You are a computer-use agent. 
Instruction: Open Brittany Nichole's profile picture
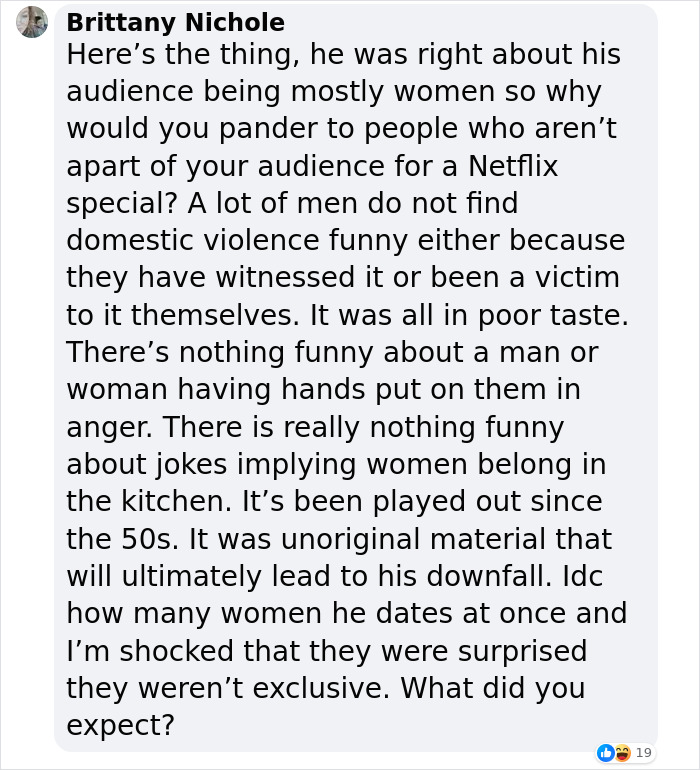(x=32, y=21)
